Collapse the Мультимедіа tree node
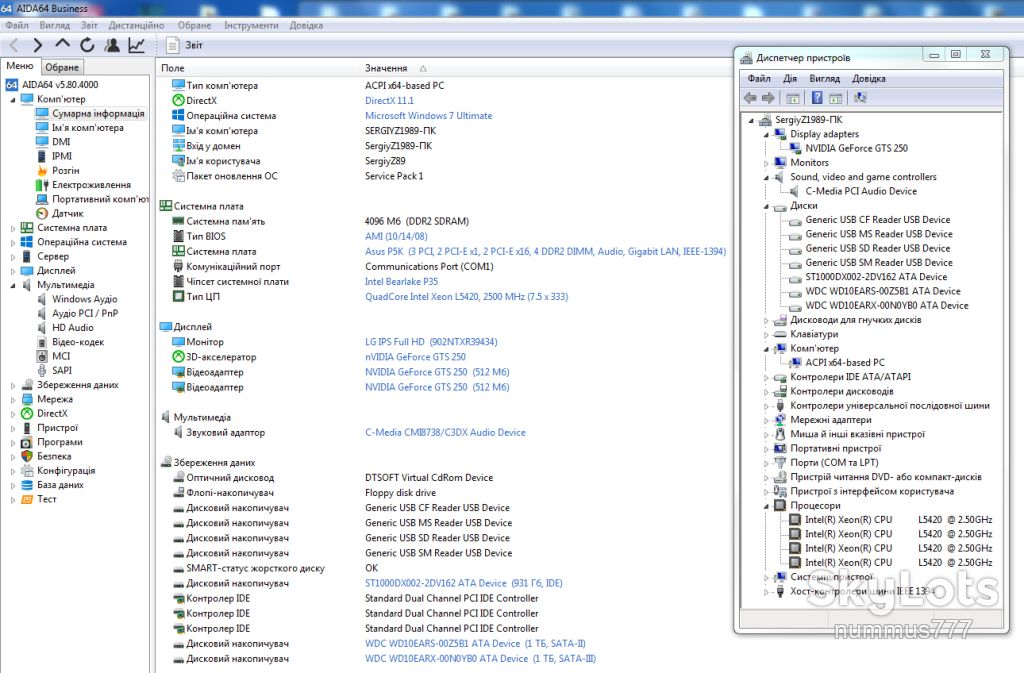Image resolution: width=1024 pixels, height=673 pixels. (x=13, y=286)
